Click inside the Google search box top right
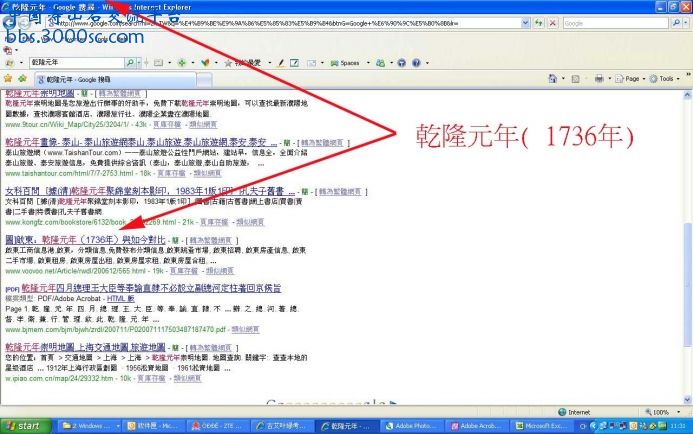Image resolution: width=693 pixels, height=434 pixels. tap(616, 23)
